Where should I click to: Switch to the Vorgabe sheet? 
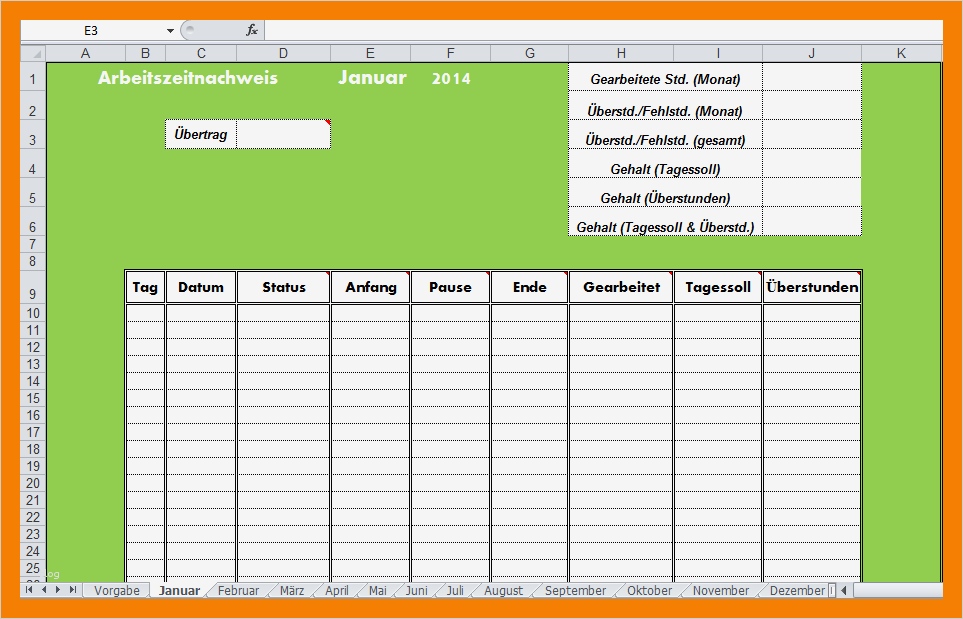[x=115, y=590]
